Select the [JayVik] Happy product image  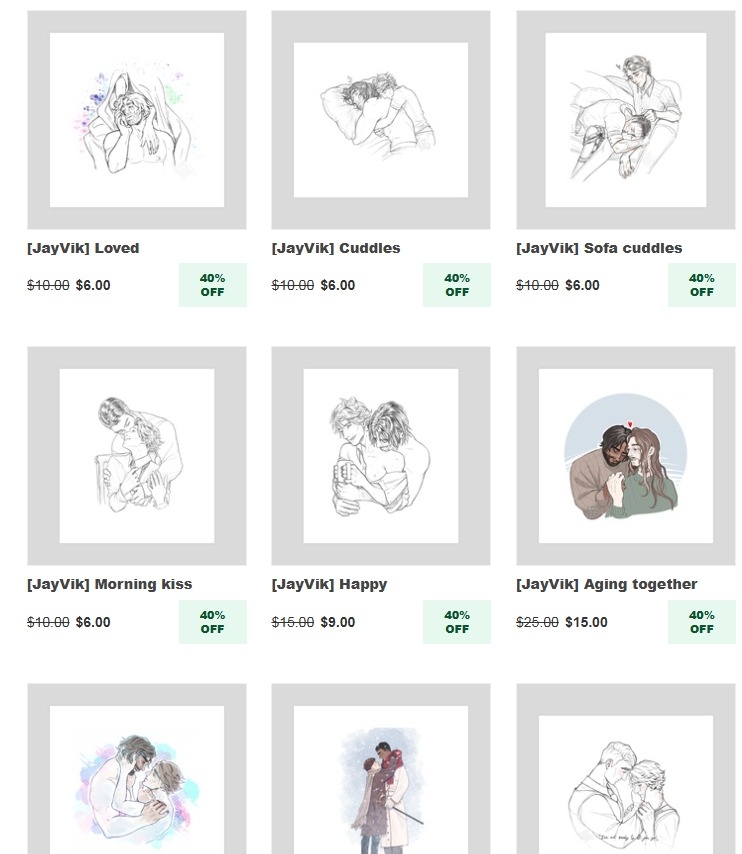pyautogui.click(x=381, y=456)
